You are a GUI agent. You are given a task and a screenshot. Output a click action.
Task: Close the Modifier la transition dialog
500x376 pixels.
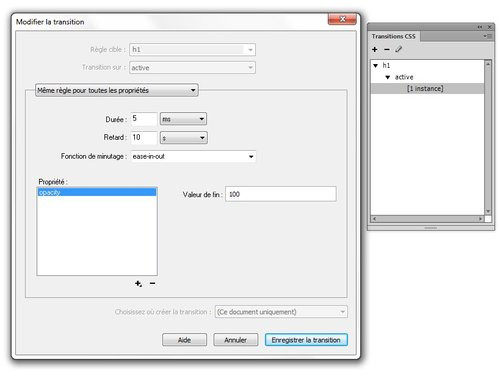[x=342, y=19]
